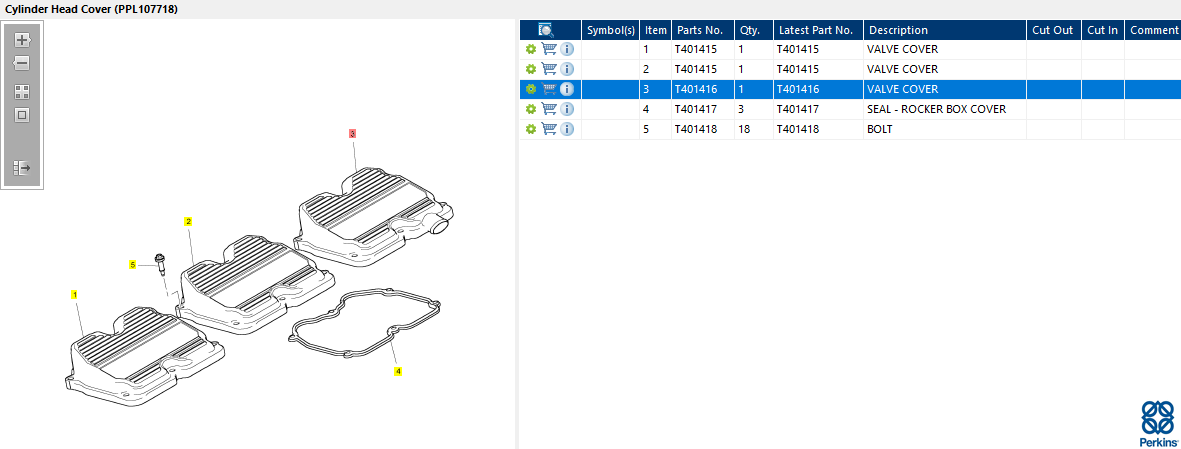The width and height of the screenshot is (1181, 449).
Task: Click the Comment column header
Action: 1153,30
